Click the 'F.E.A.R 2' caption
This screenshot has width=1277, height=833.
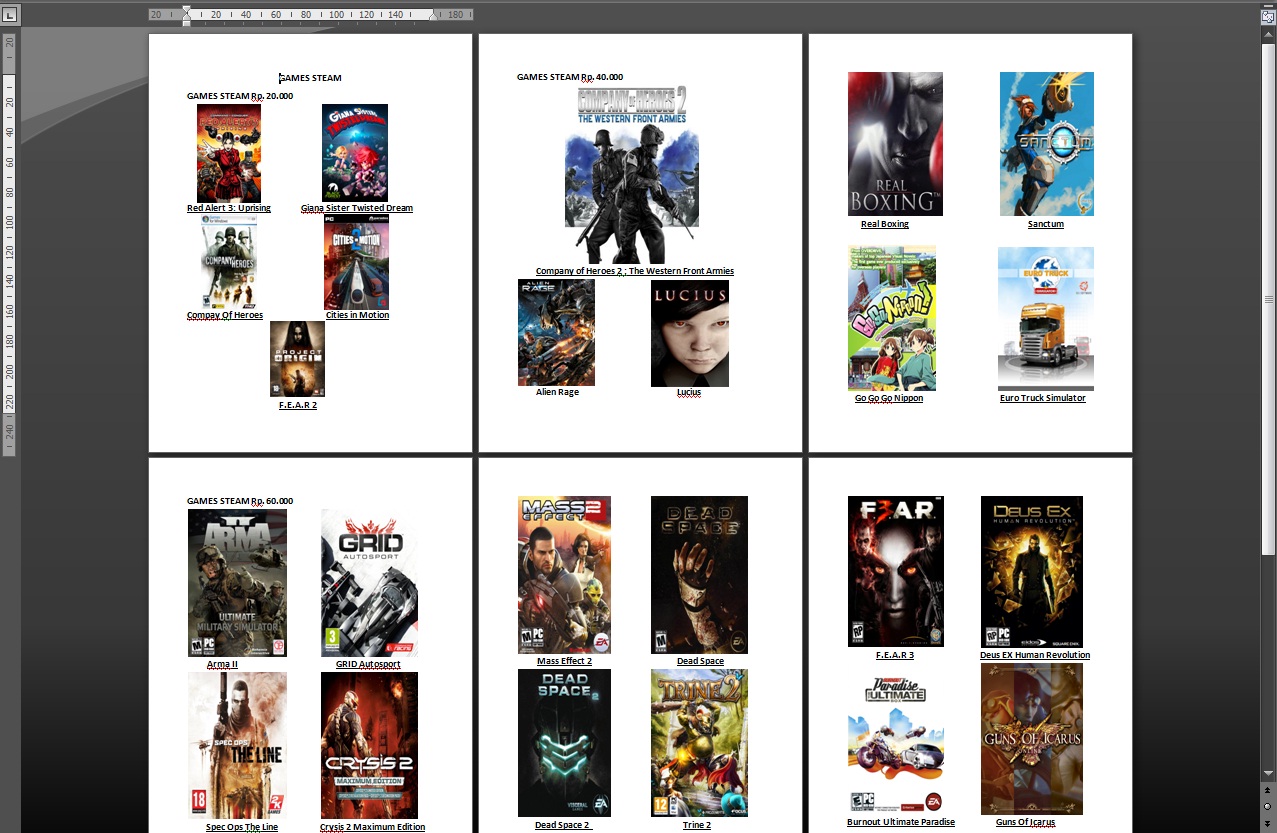coord(298,405)
